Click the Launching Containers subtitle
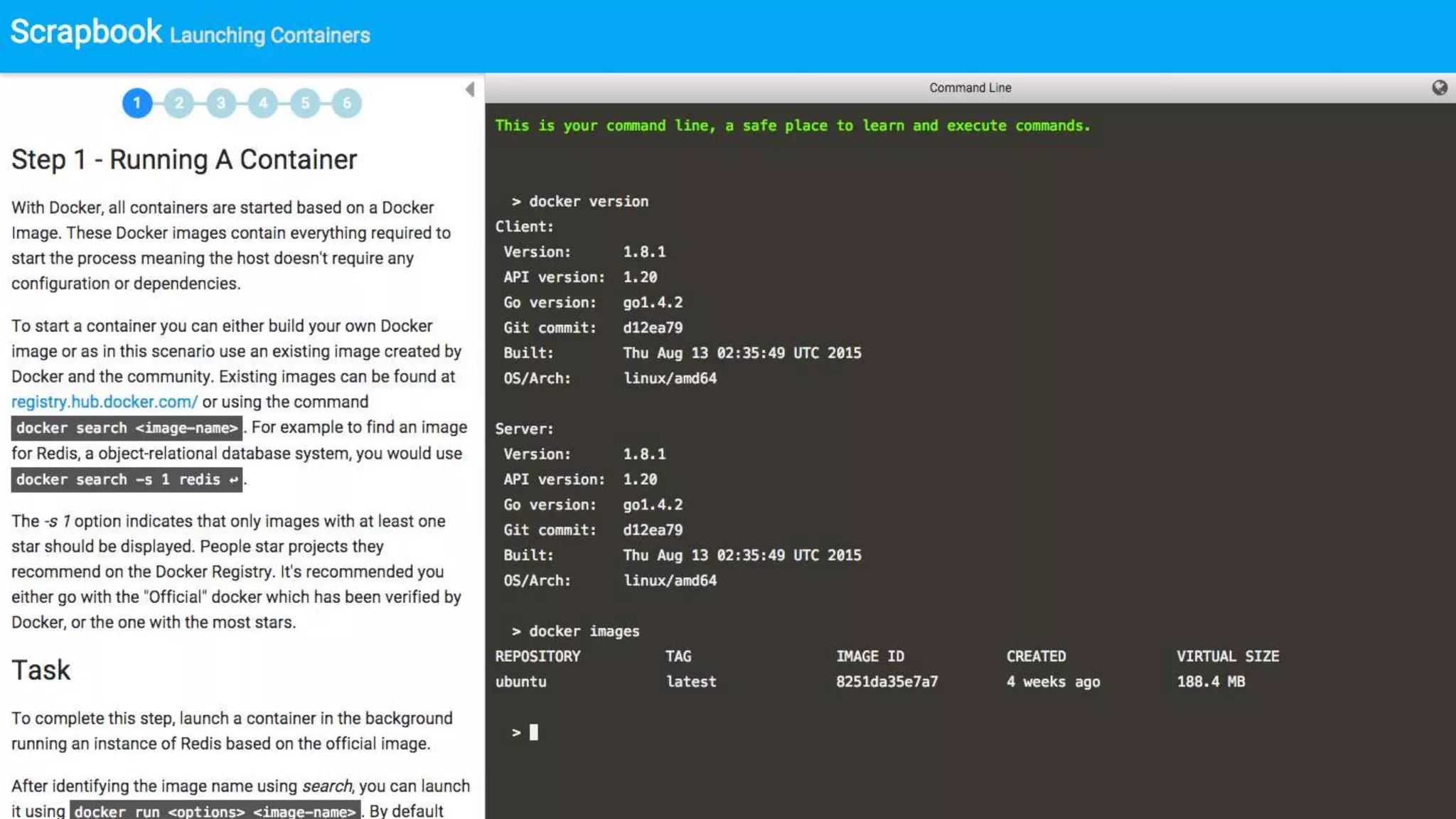 click(x=269, y=36)
